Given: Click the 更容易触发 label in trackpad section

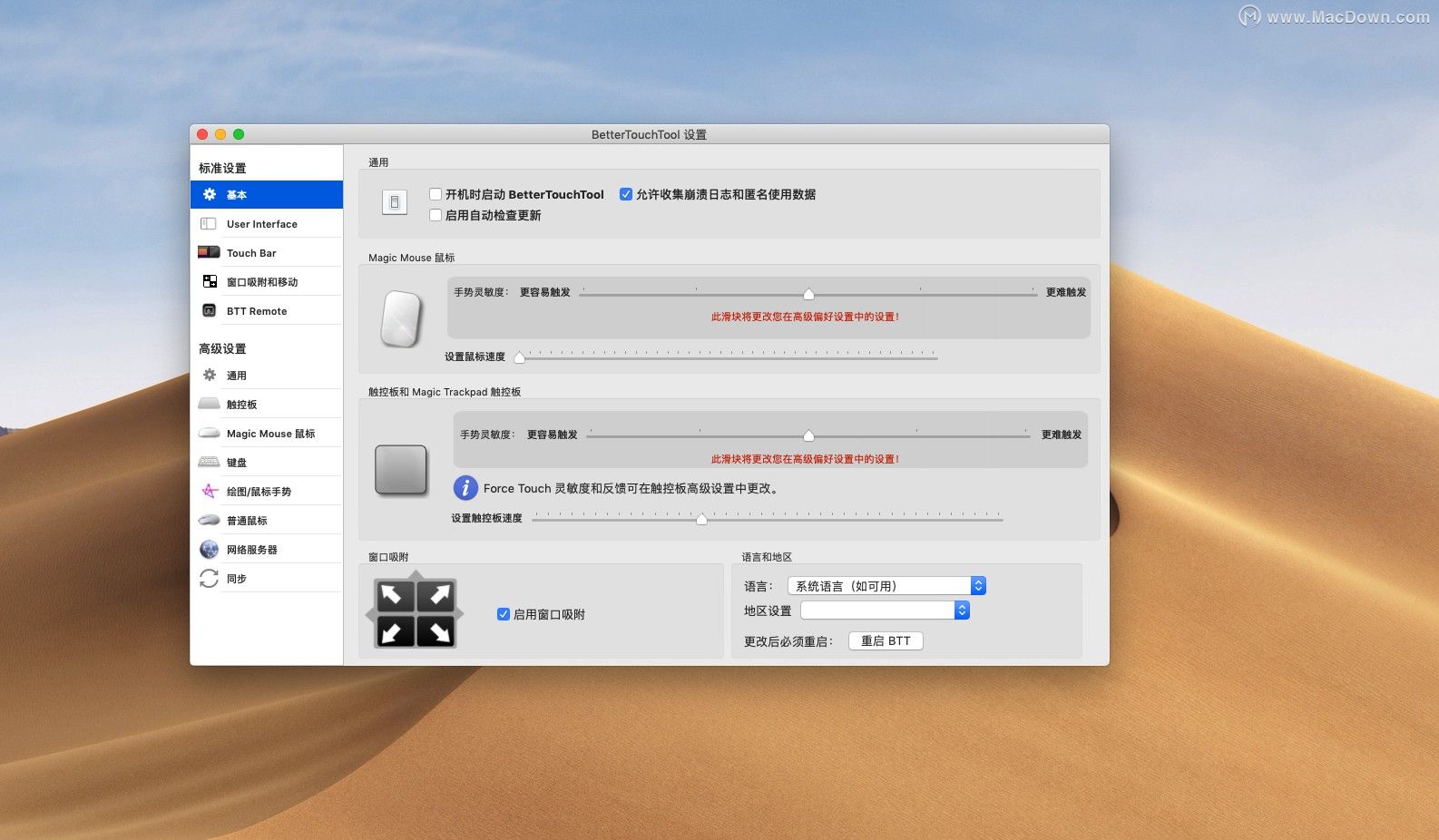Looking at the screenshot, I should click(x=553, y=435).
